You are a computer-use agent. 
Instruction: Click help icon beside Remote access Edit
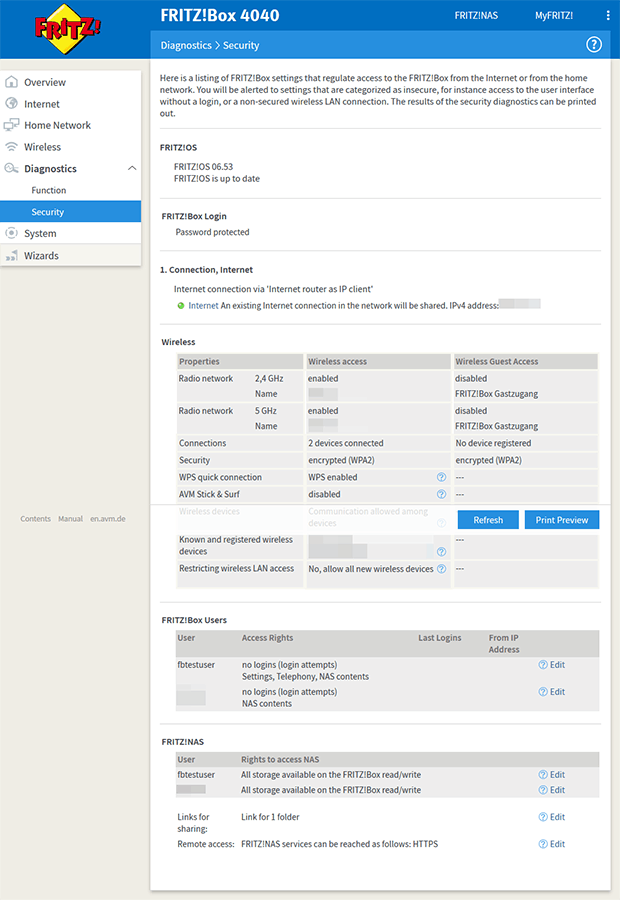543,844
